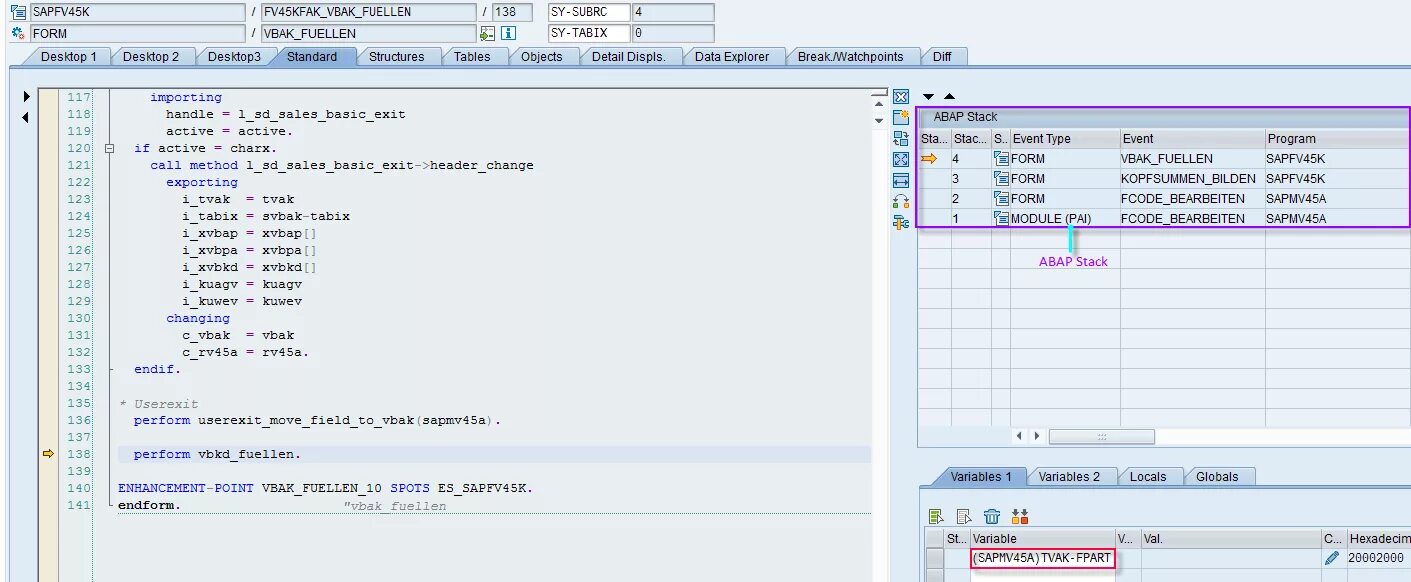
Task: Click the second variables toolbar list icon
Action: point(964,517)
